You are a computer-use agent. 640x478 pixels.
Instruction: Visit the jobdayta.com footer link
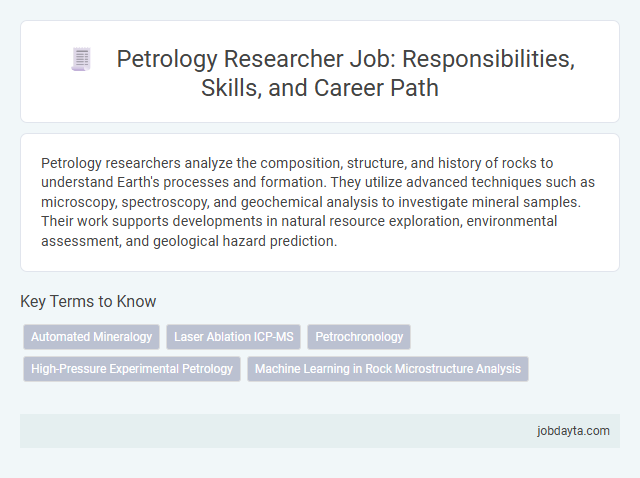[573, 431]
